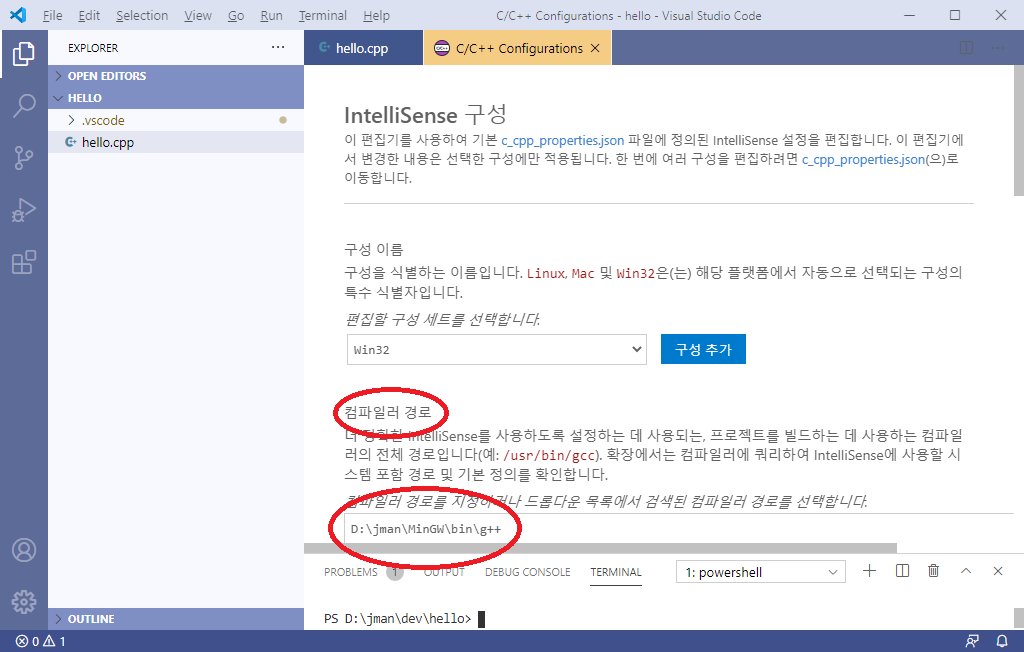Image resolution: width=1024 pixels, height=652 pixels.
Task: Split the editor to the right
Action: (x=966, y=48)
